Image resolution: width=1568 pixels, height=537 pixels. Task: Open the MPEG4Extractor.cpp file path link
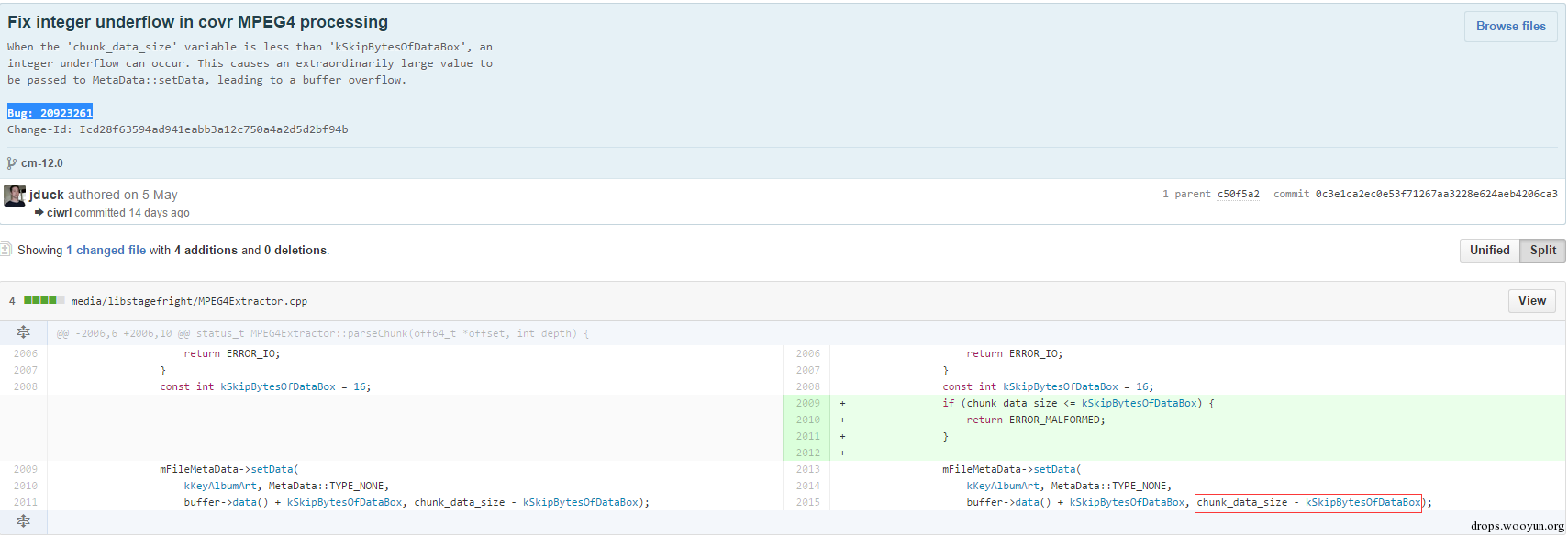(x=189, y=301)
